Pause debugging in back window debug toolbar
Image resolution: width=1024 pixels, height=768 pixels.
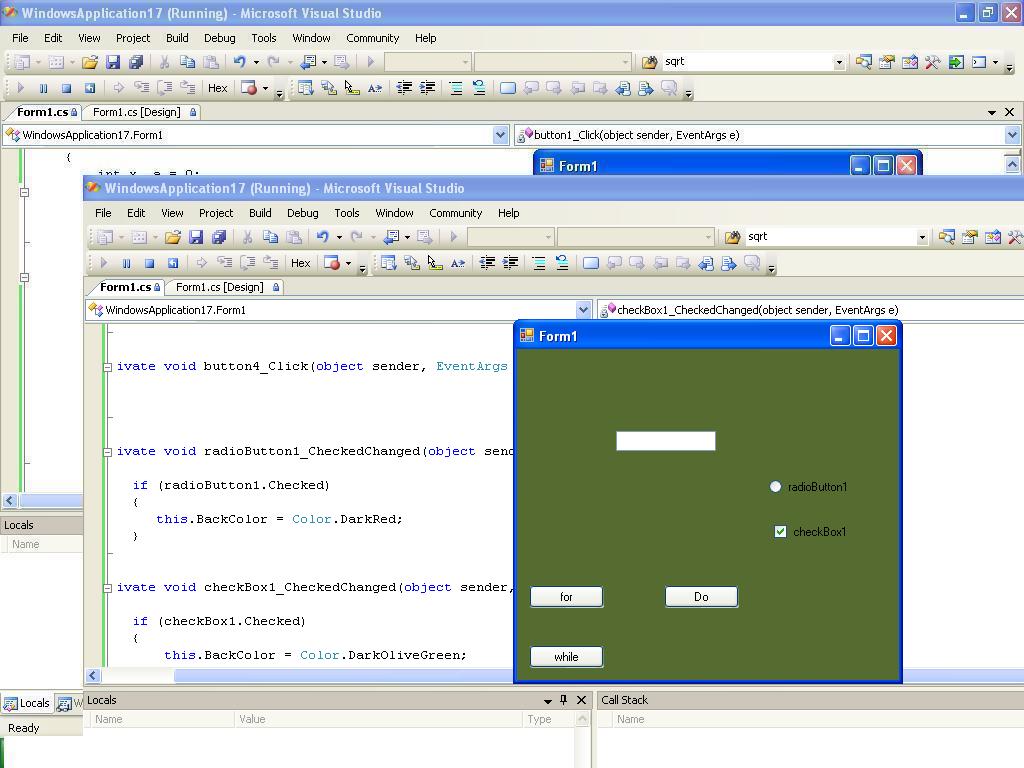43,88
